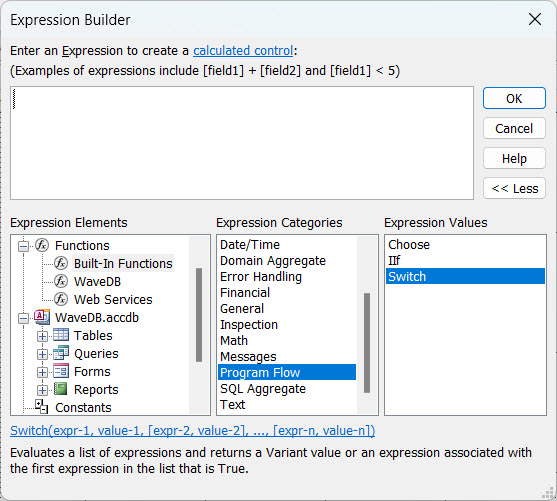Click inside the expression text box
This screenshot has width=557, height=501.
click(242, 143)
